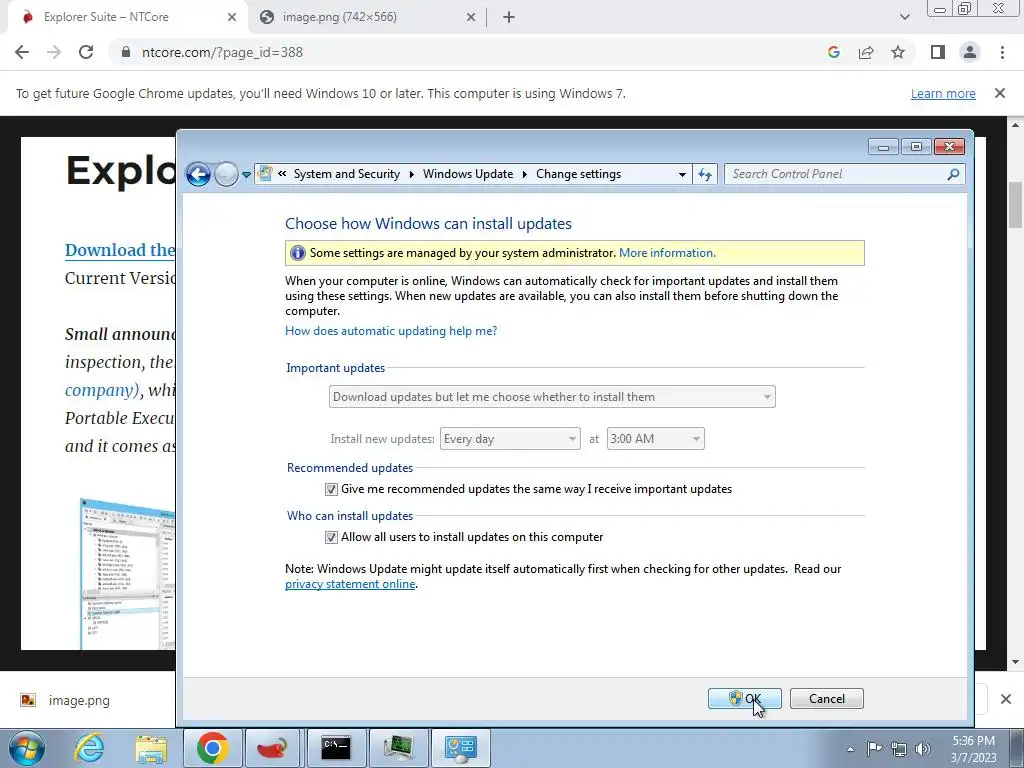The height and width of the screenshot is (768, 1024).
Task: Click the volume speaker tray icon
Action: click(x=923, y=749)
